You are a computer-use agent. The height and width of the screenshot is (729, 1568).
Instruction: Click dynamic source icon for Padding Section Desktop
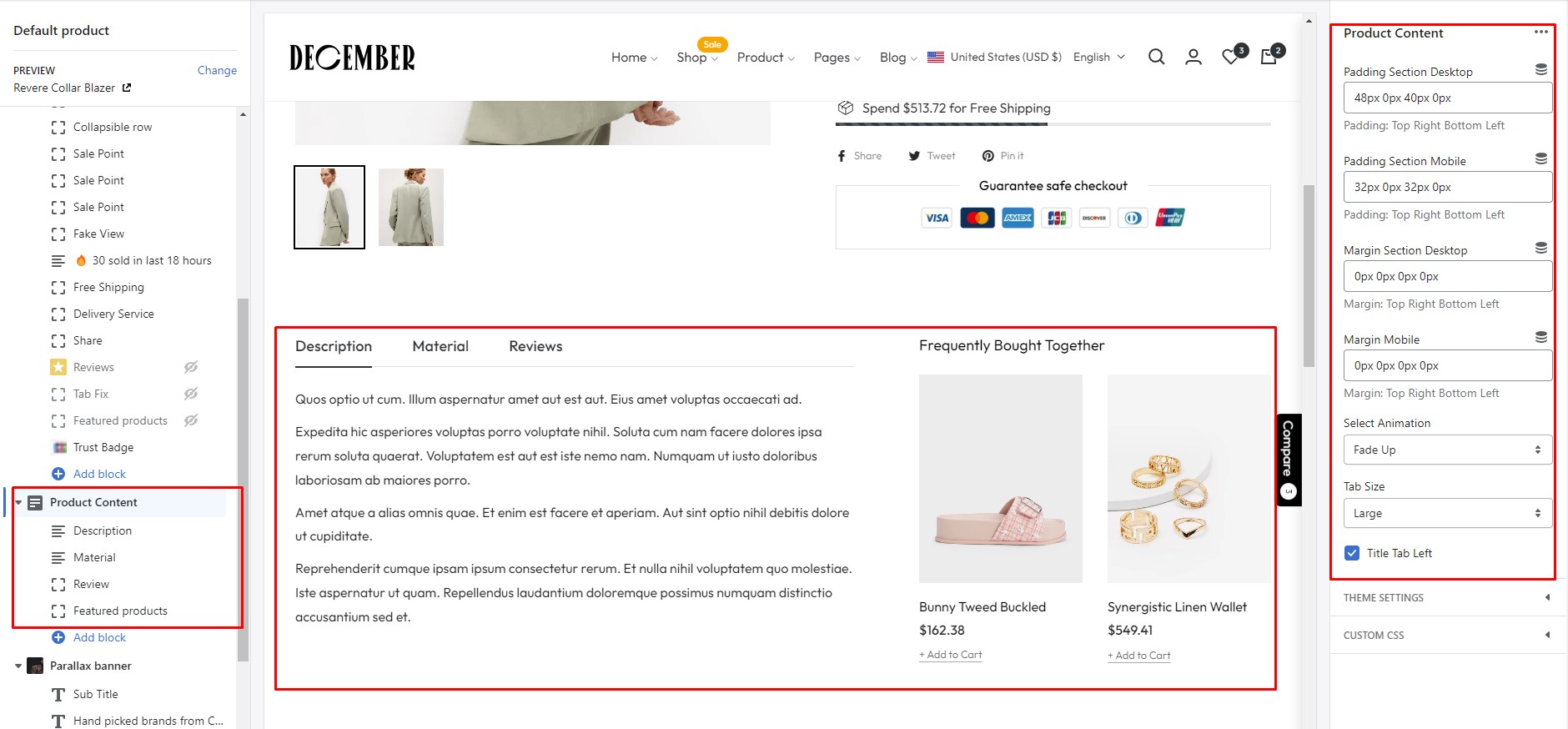coord(1541,69)
